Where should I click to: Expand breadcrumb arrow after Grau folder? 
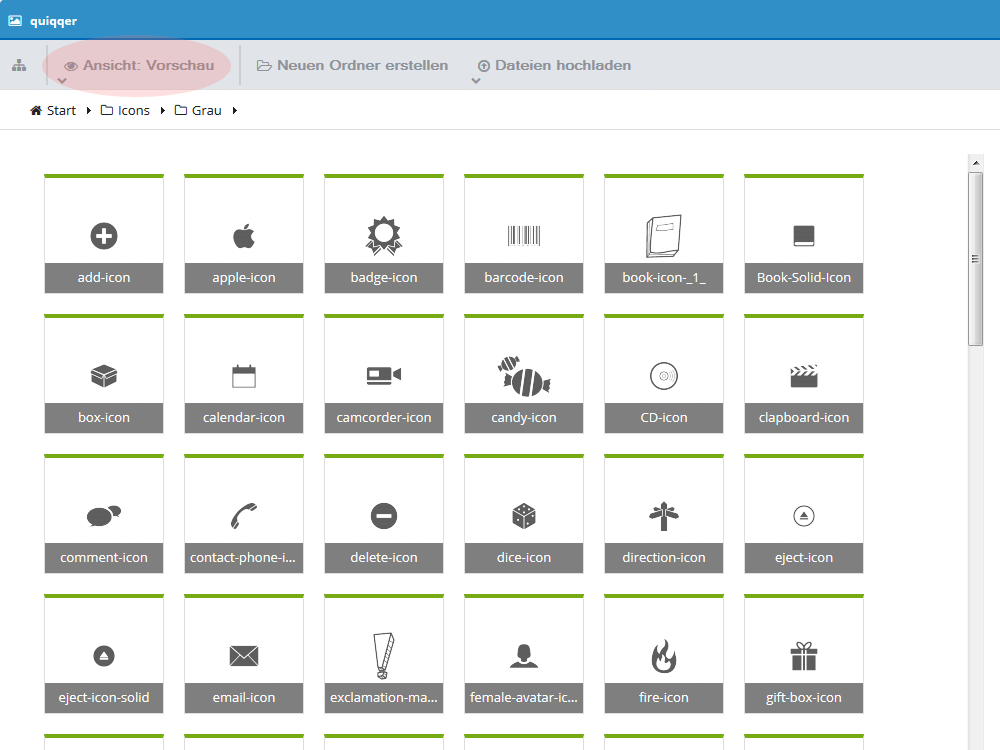coord(235,110)
